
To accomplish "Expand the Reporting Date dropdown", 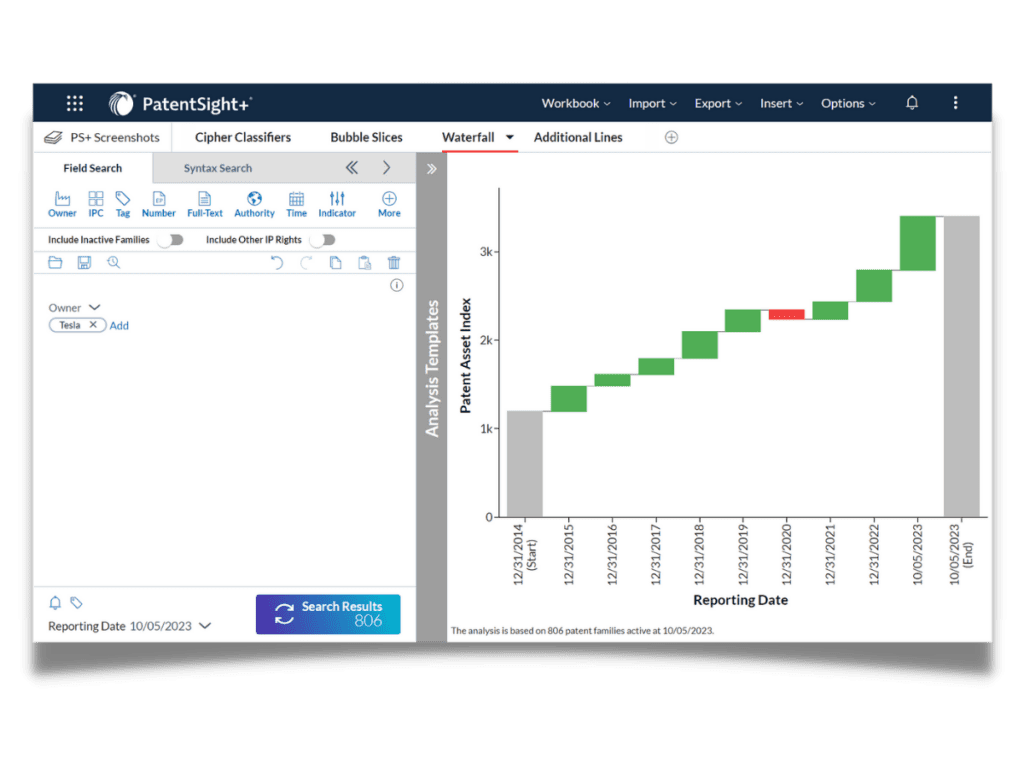I will pos(205,626).
